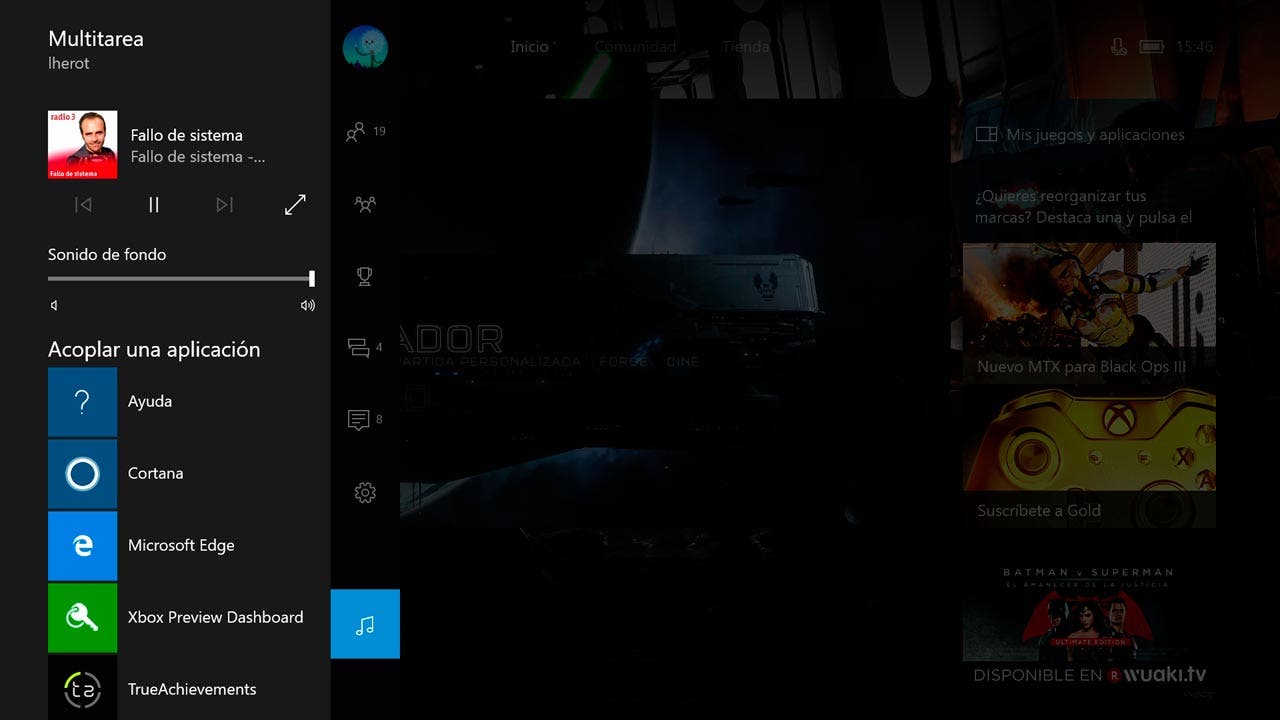Screen dimensions: 1280x720
Task: Open the TrueAchievements tile icon
Action: 83,688
